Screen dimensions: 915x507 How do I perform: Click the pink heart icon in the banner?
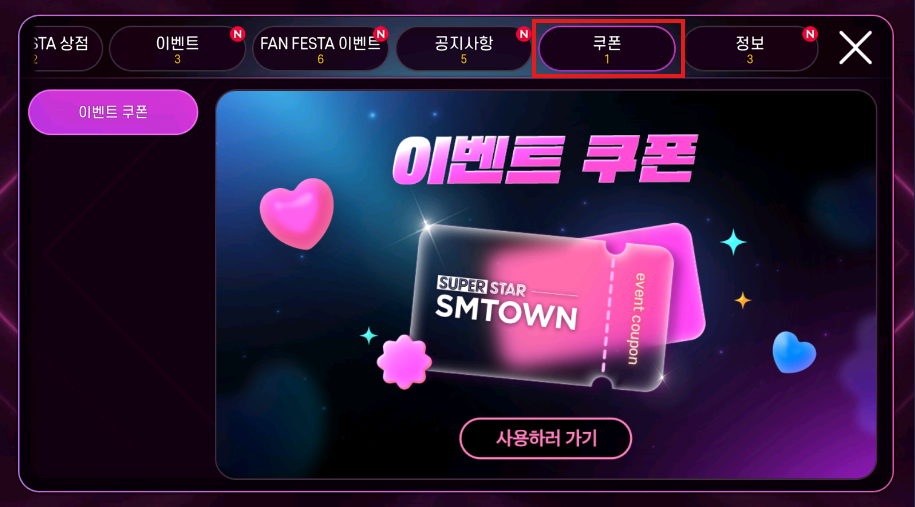pos(297,213)
